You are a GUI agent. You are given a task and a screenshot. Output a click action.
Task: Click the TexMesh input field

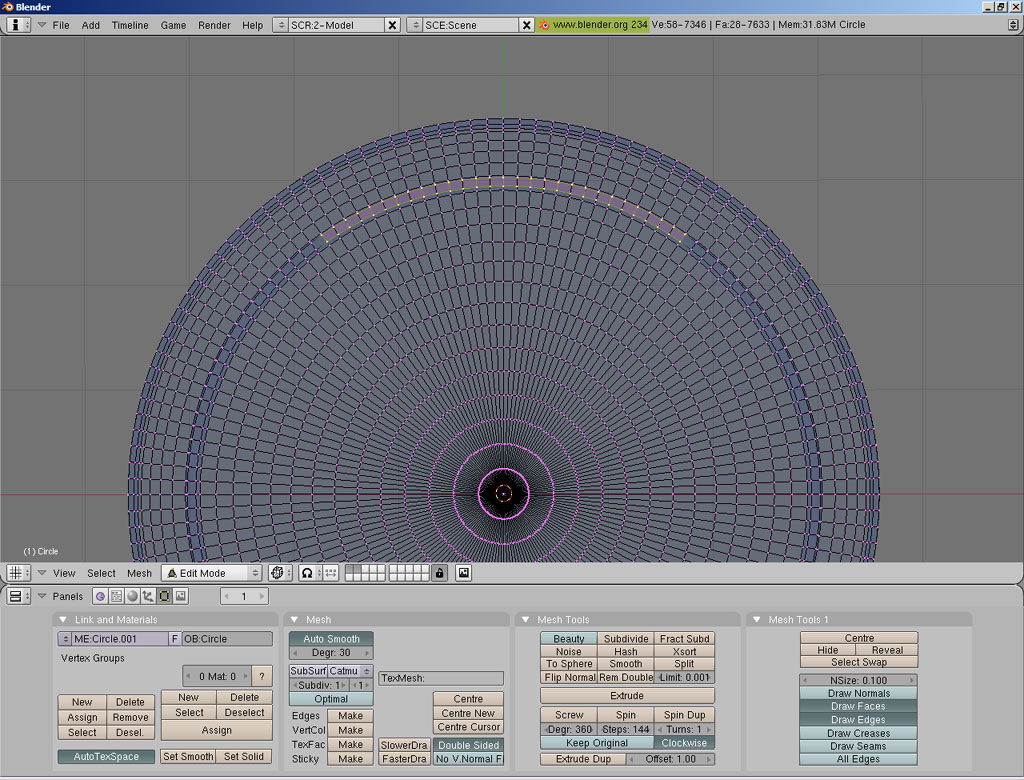coord(441,678)
